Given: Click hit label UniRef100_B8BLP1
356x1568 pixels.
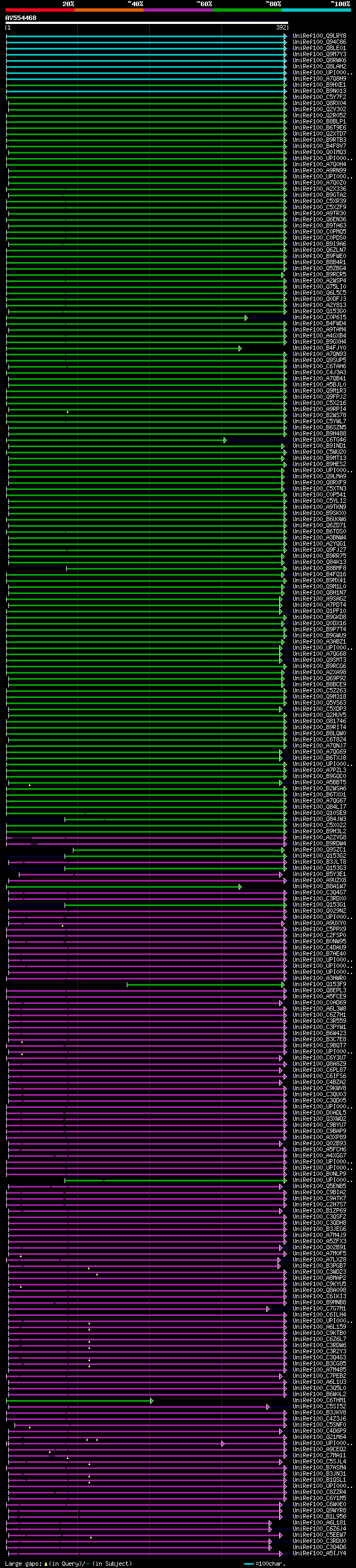Looking at the screenshot, I should tap(319, 121).
